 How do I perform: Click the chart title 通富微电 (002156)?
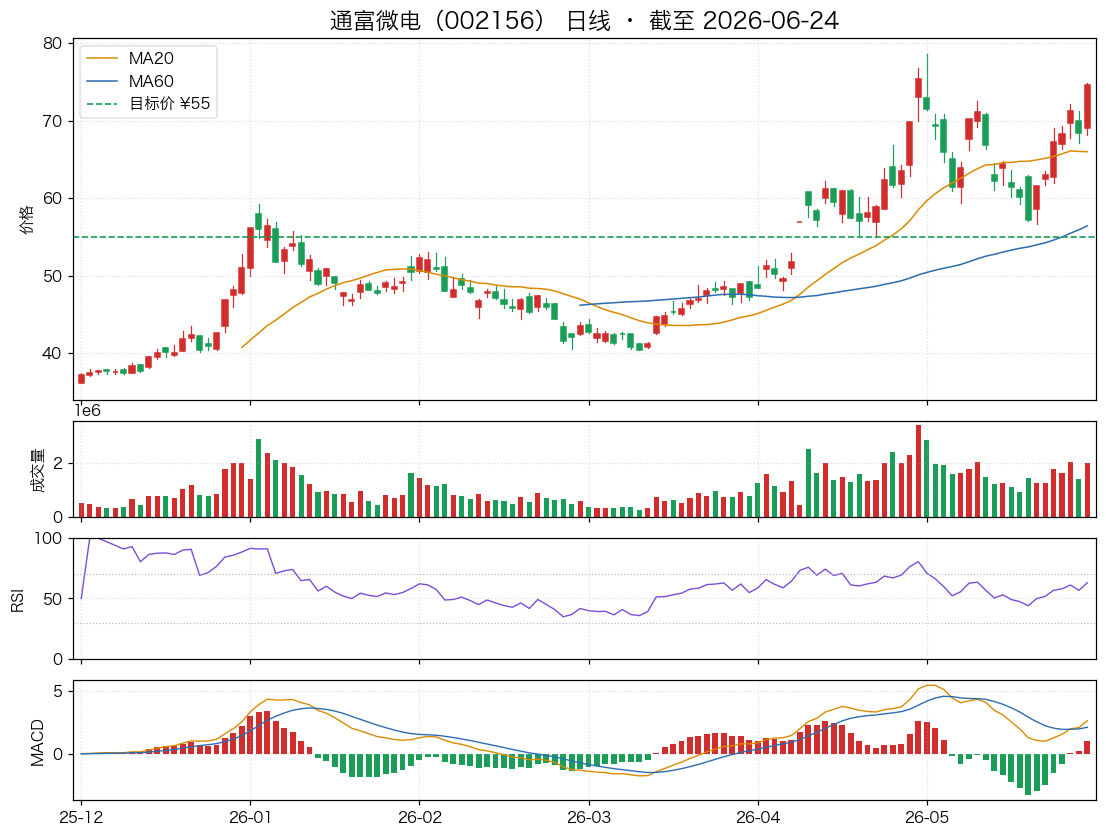click(584, 20)
